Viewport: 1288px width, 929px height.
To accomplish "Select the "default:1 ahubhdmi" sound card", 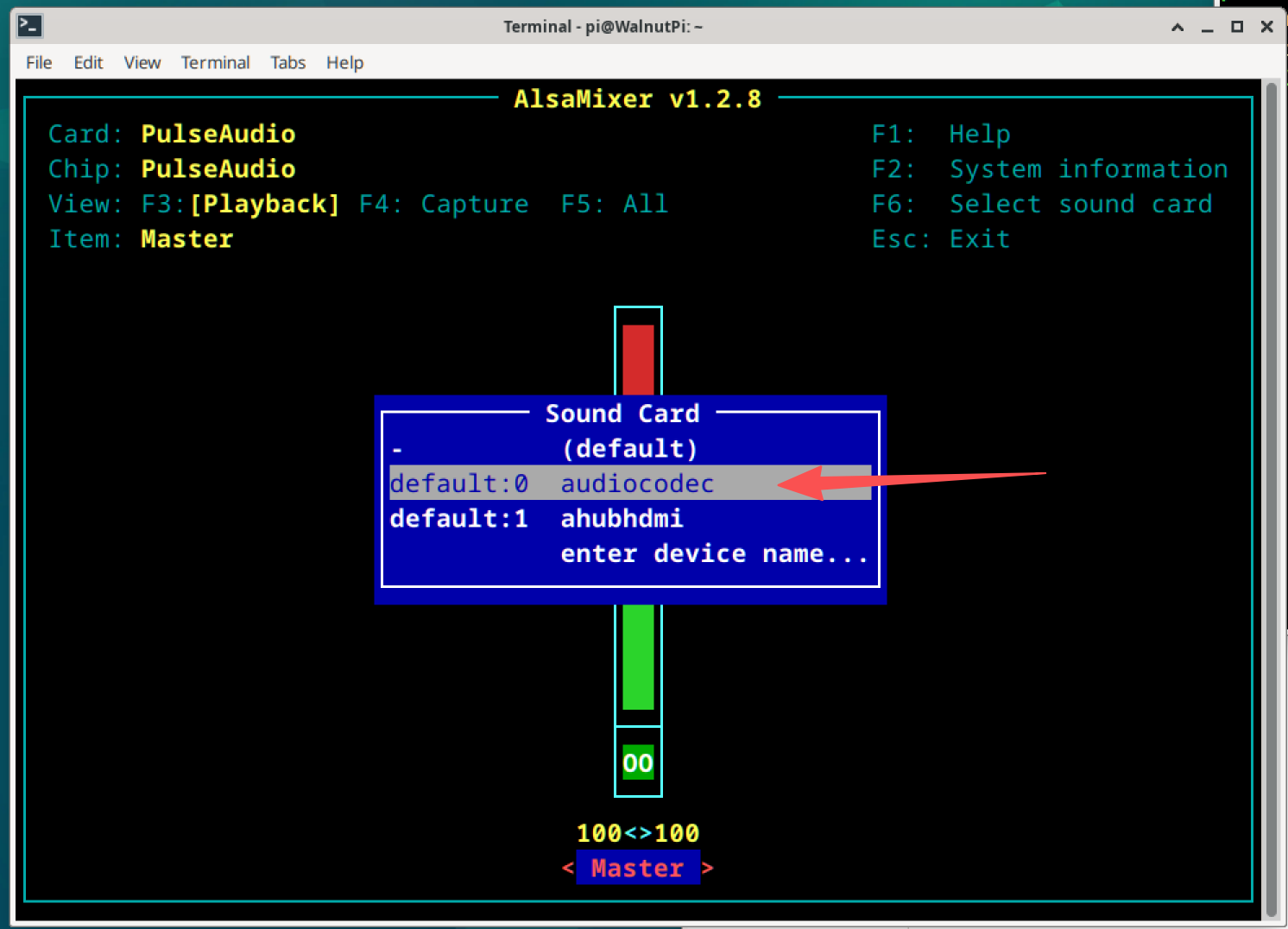I will point(630,518).
